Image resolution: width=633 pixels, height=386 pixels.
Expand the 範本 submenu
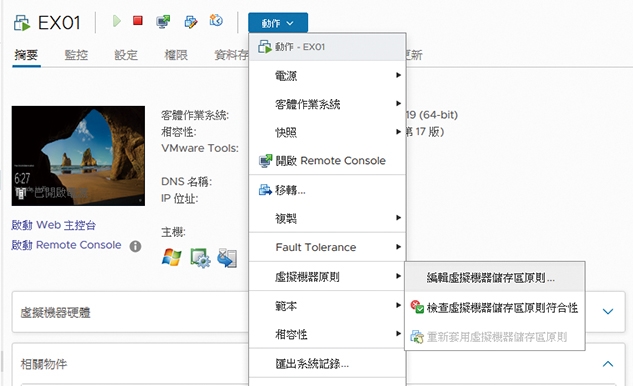pos(327,306)
